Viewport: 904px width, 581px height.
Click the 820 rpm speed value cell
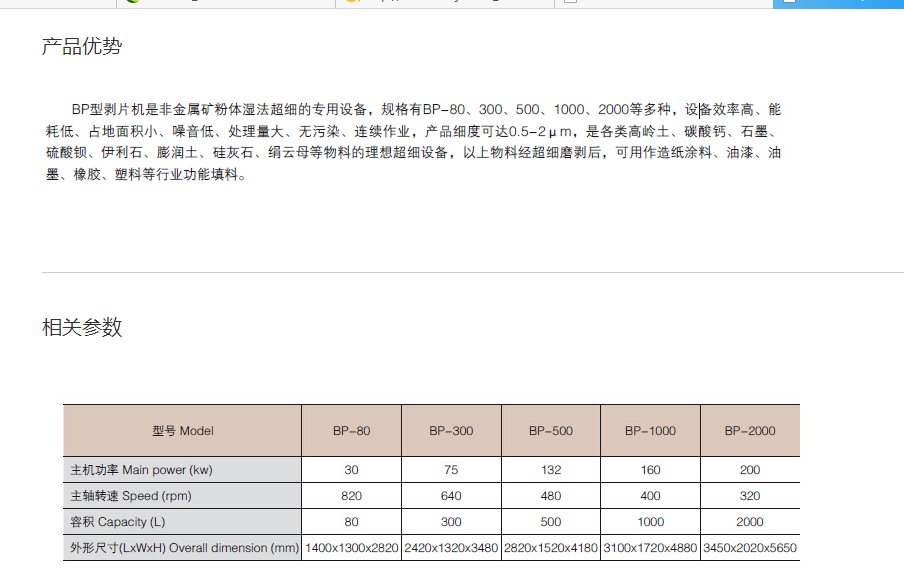[x=351, y=496]
